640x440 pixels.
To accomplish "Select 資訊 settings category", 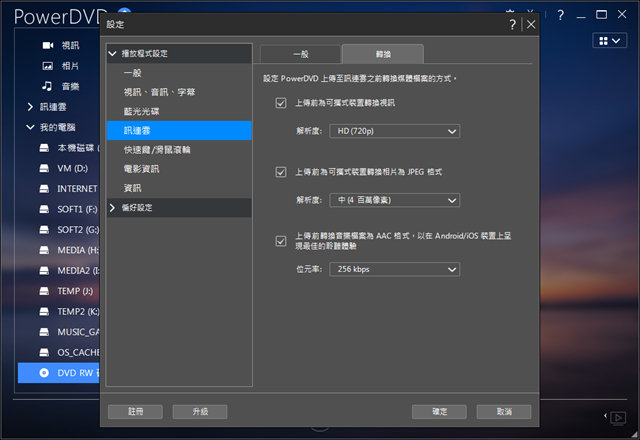I will click(179, 188).
